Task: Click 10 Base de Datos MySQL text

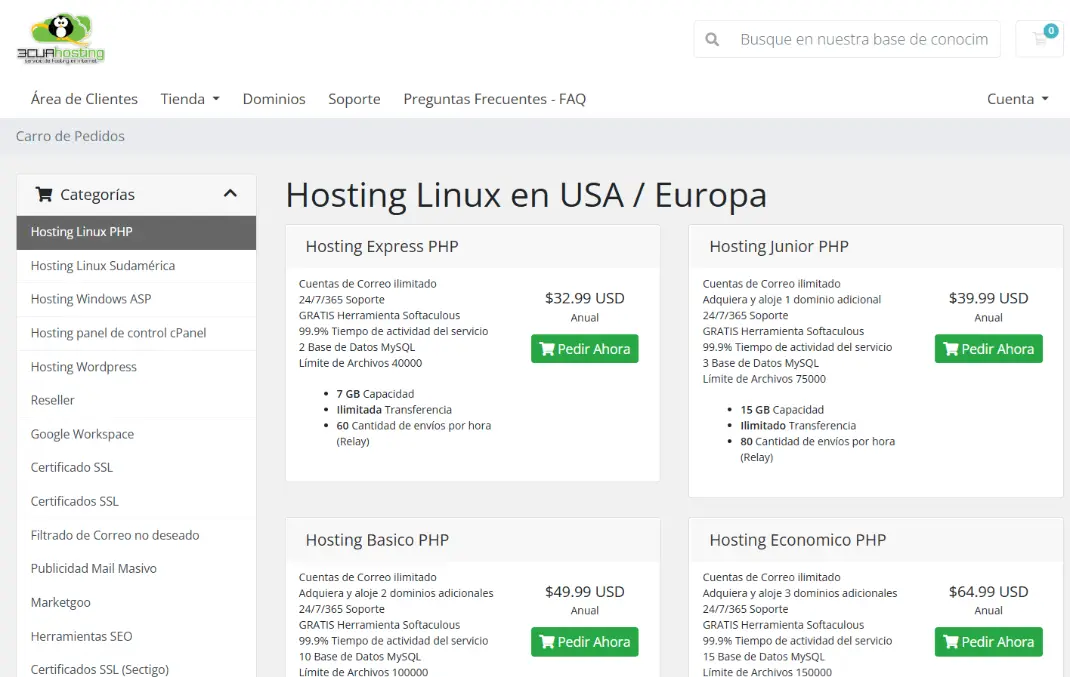Action: coord(360,657)
